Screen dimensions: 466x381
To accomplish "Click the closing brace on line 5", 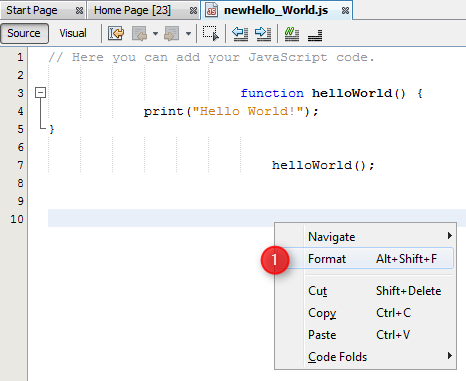I will (x=52, y=129).
